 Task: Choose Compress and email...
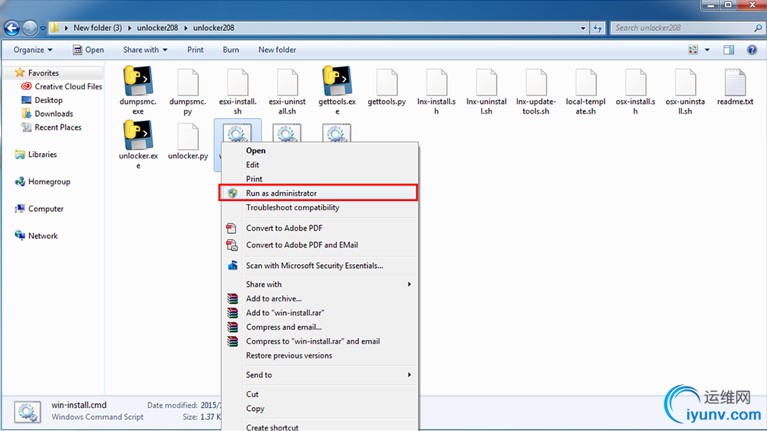(x=319, y=327)
